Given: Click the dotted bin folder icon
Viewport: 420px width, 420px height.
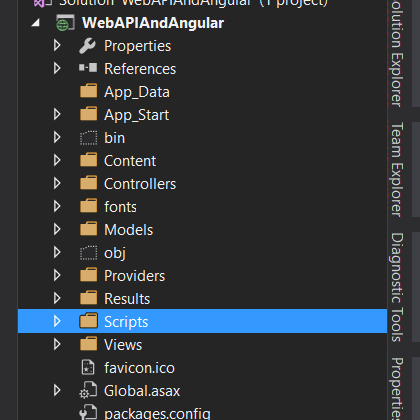Looking at the screenshot, I should (89, 138).
